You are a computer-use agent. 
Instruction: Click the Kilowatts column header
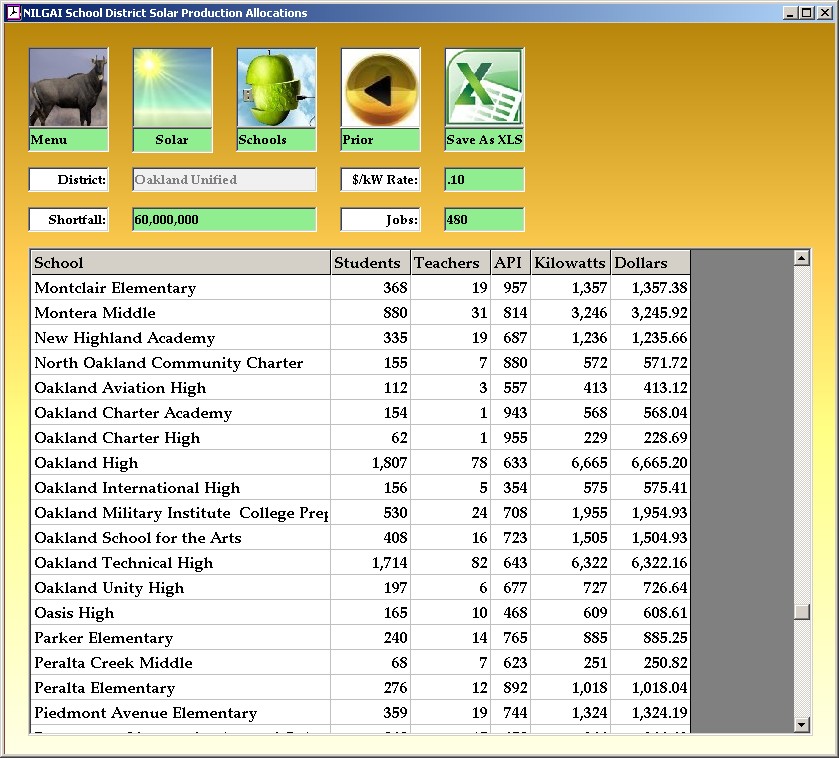point(570,263)
